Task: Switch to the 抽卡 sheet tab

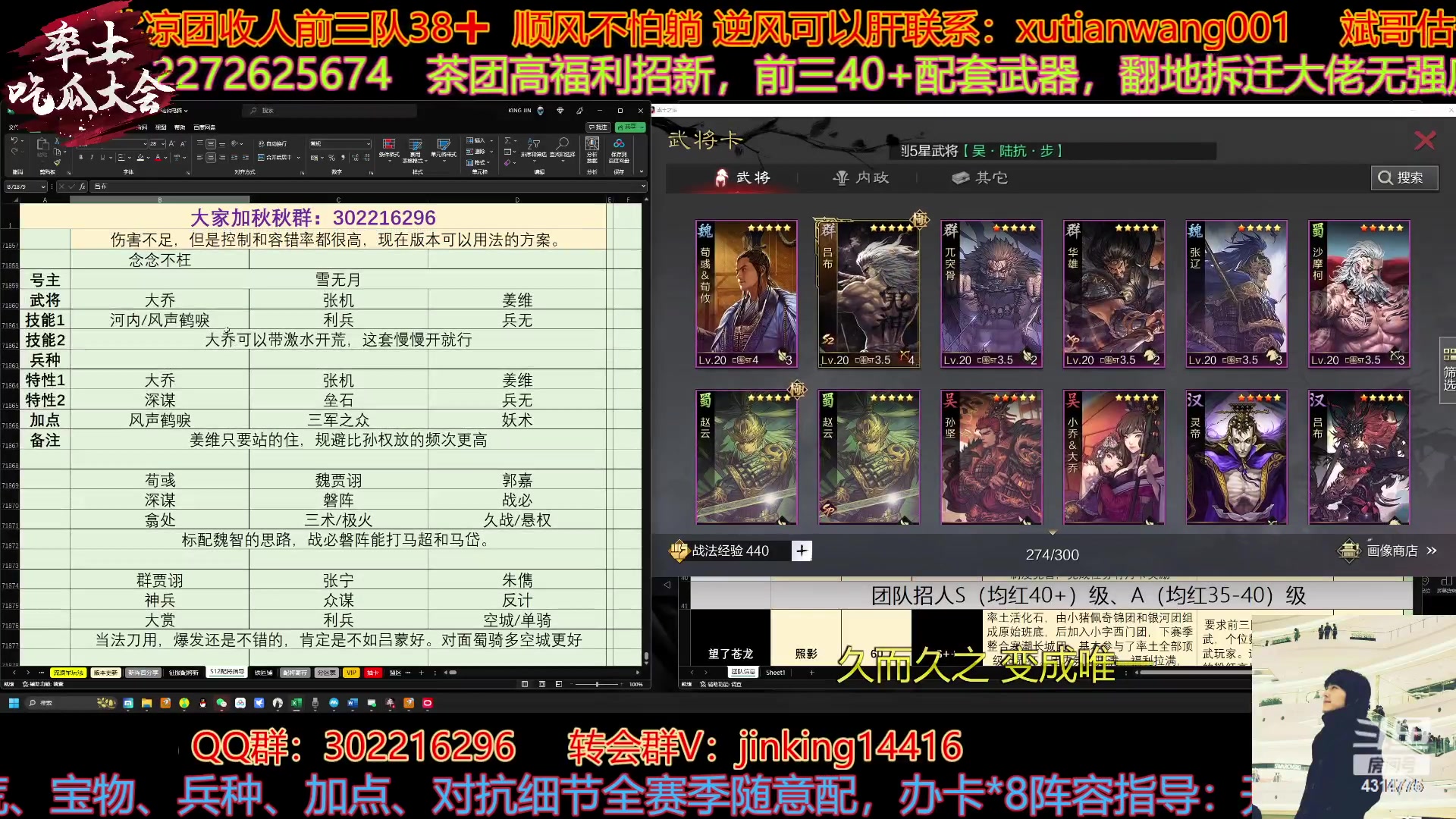Action: tap(372, 673)
